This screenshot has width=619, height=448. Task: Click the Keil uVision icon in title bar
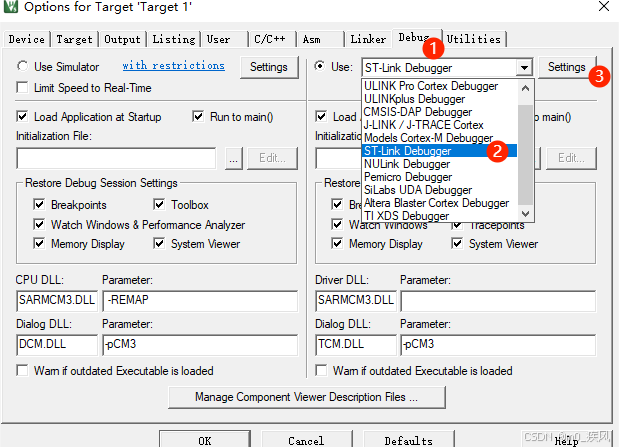click(11, 6)
